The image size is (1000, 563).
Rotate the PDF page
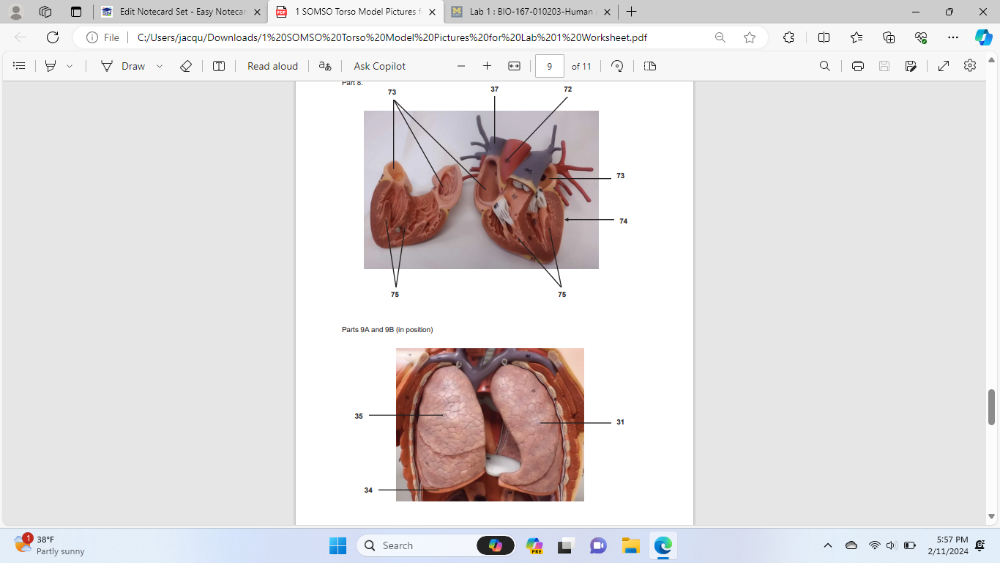[x=617, y=66]
